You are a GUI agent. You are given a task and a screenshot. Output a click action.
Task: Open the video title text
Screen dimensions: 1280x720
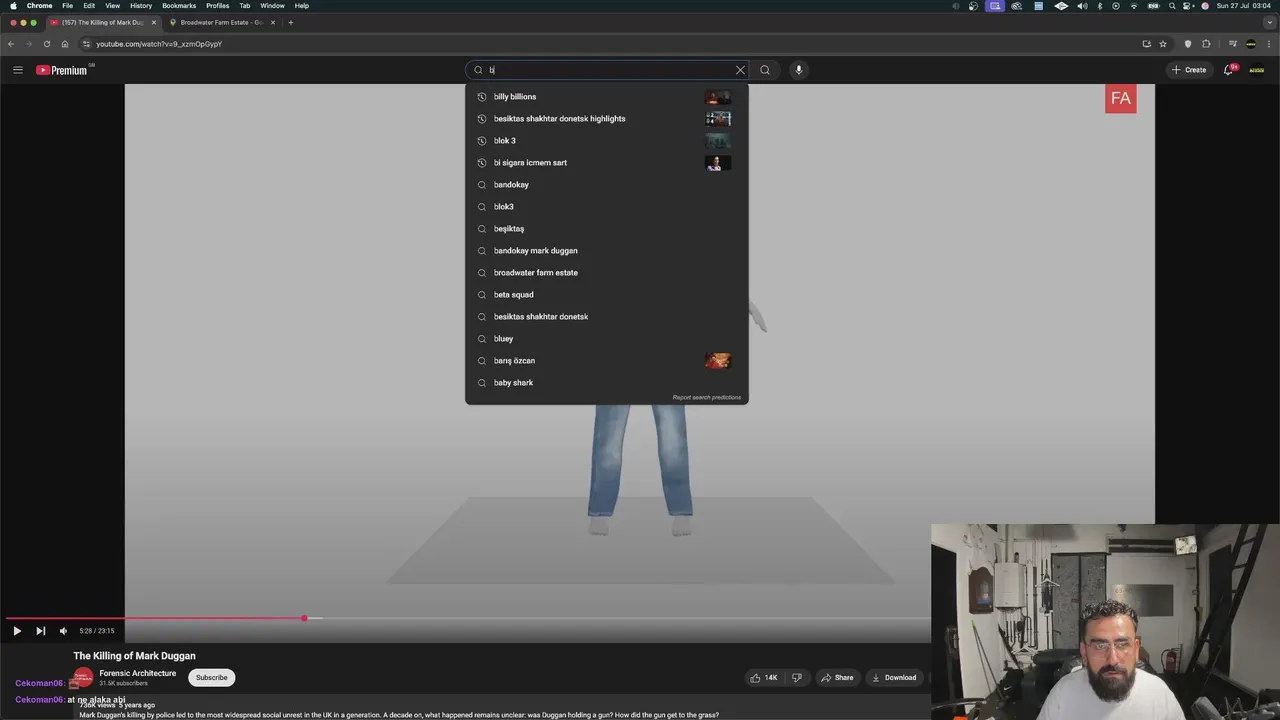(x=134, y=656)
